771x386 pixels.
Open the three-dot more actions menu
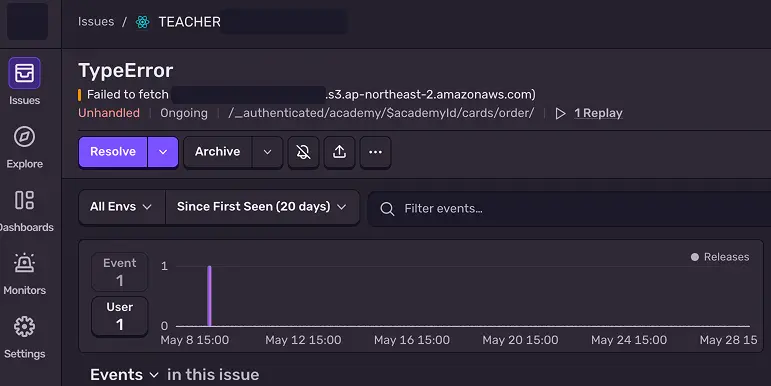click(375, 152)
